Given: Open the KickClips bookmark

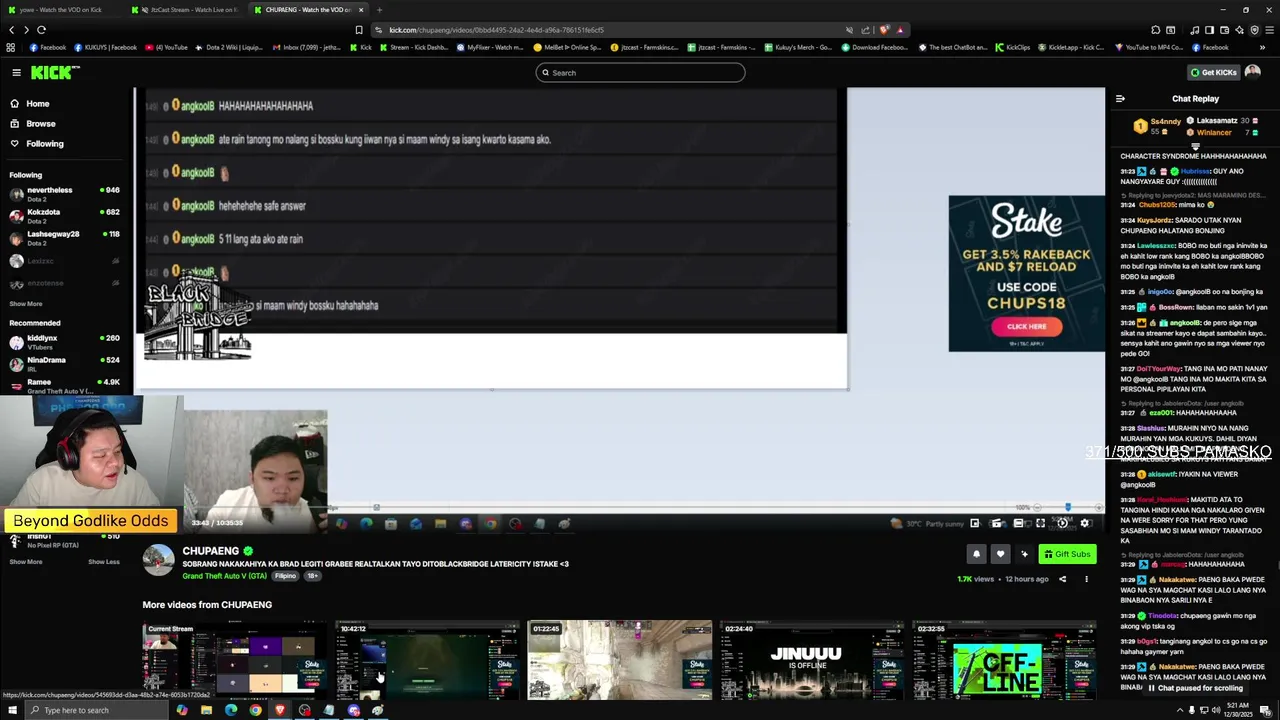Looking at the screenshot, I should point(1013,47).
